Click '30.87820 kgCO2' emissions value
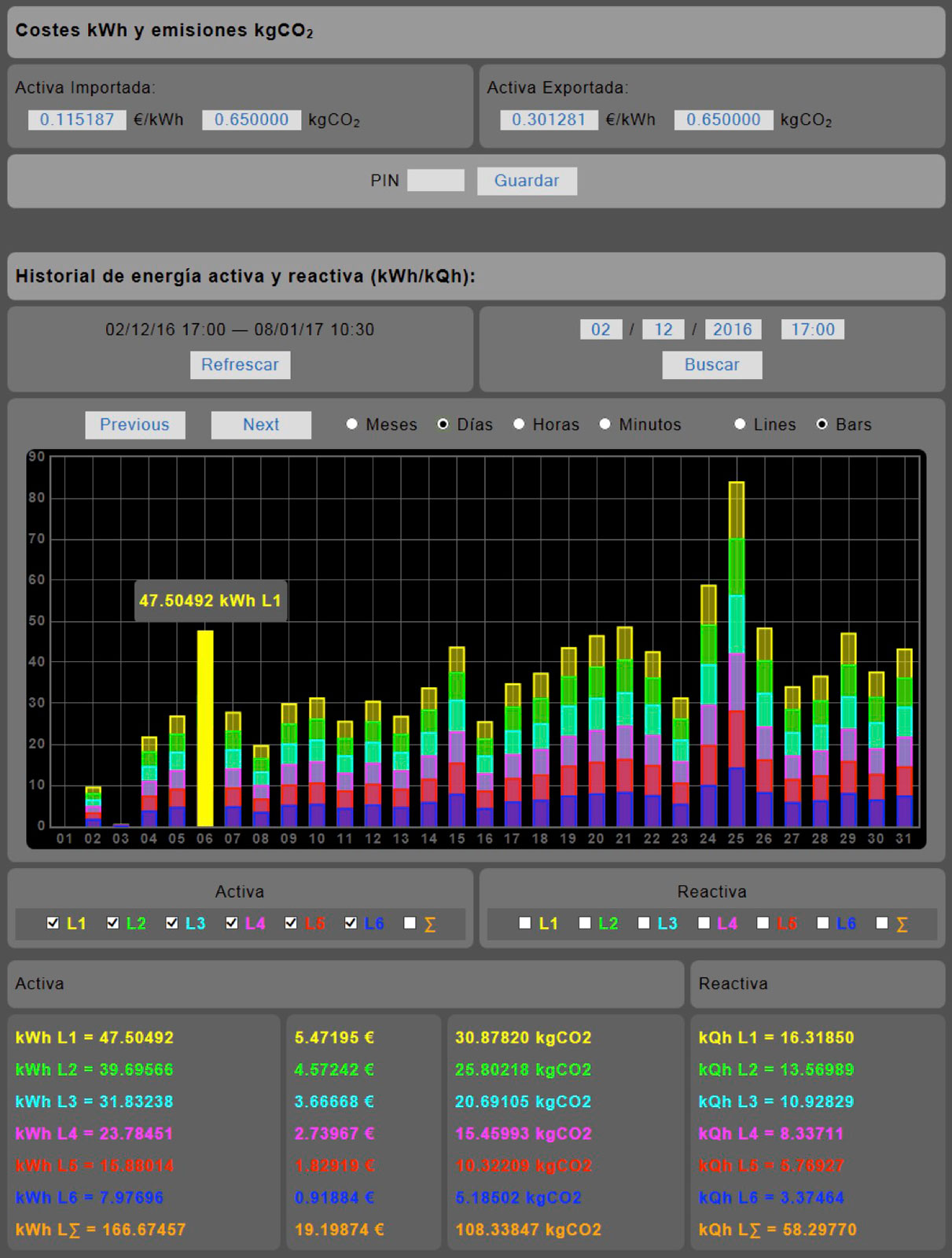The image size is (952, 1258). [x=524, y=1038]
